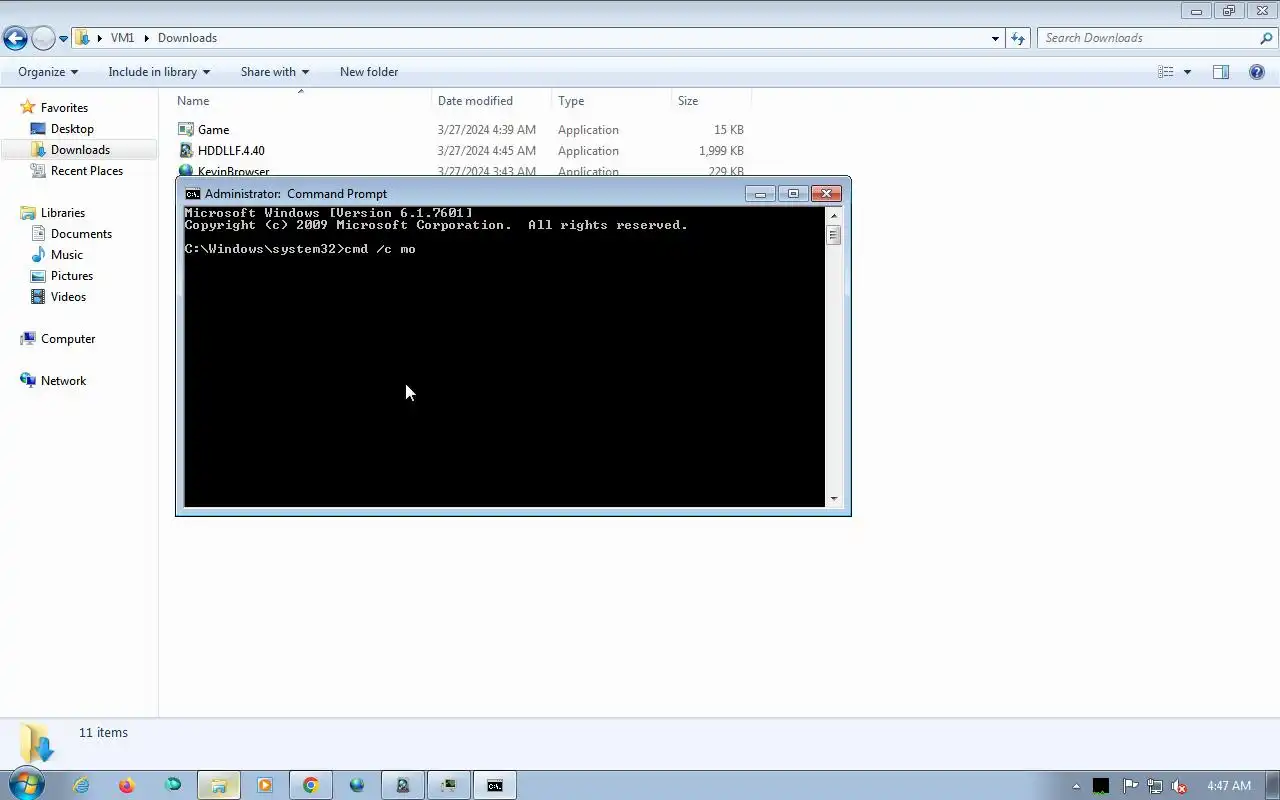Toggle the preview pane
This screenshot has width=1280, height=800.
[1221, 72]
